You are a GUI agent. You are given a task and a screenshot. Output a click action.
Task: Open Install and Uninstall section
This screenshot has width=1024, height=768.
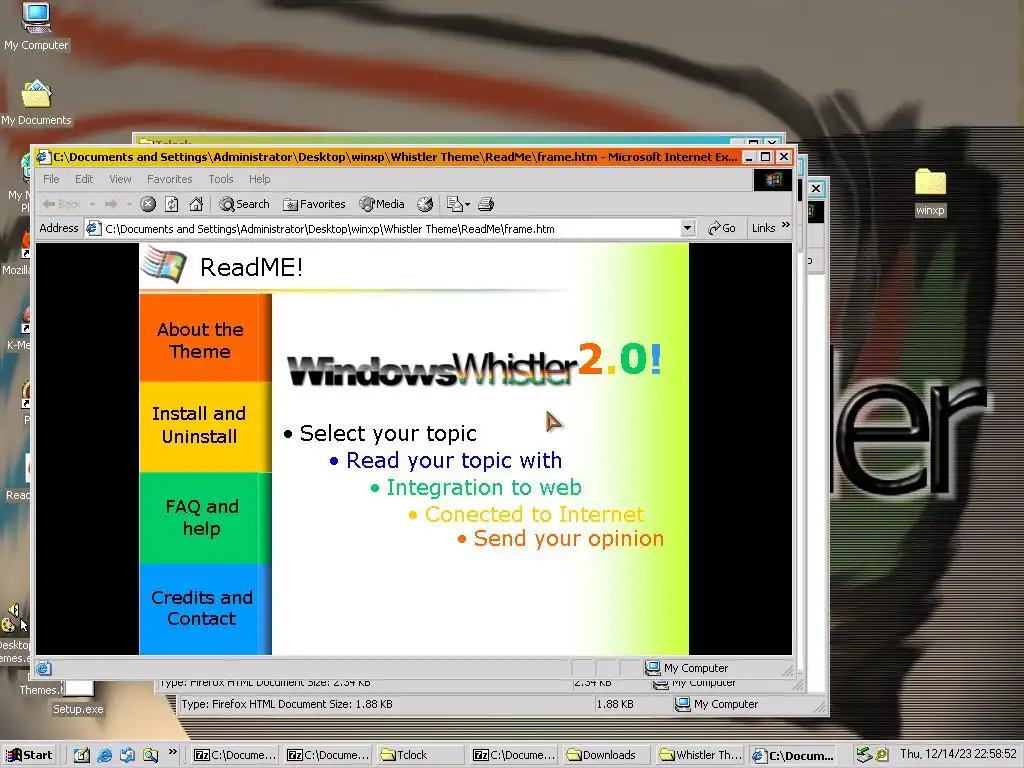click(205, 426)
